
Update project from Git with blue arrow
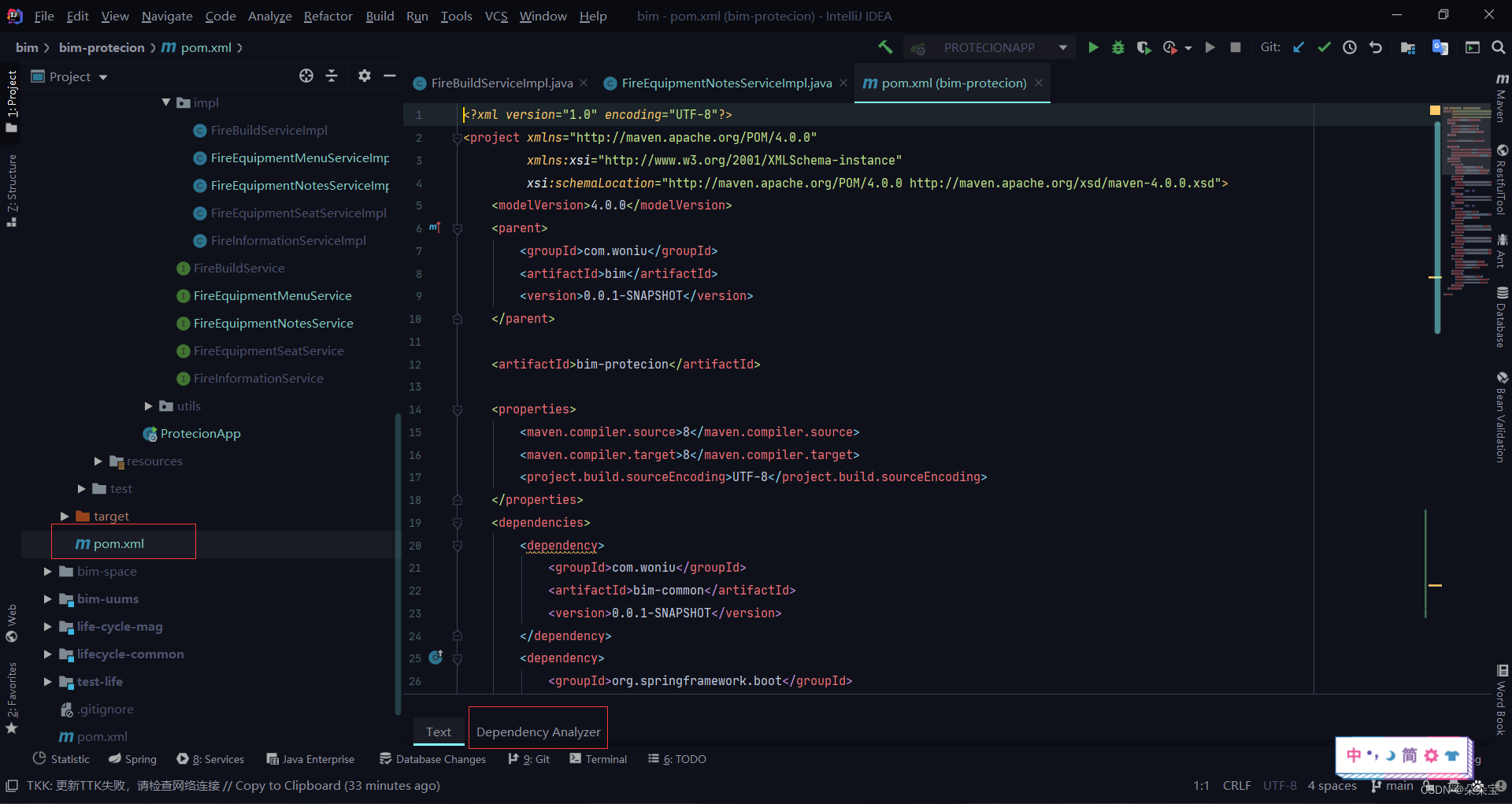(x=1299, y=47)
